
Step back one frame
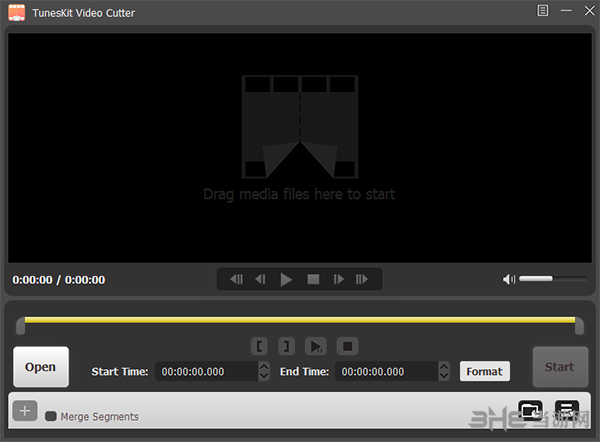[x=261, y=280]
